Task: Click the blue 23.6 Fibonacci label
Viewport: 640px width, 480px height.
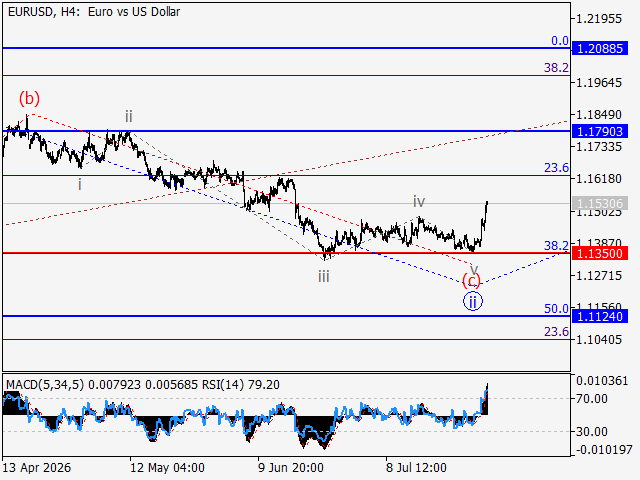Action: [x=556, y=168]
